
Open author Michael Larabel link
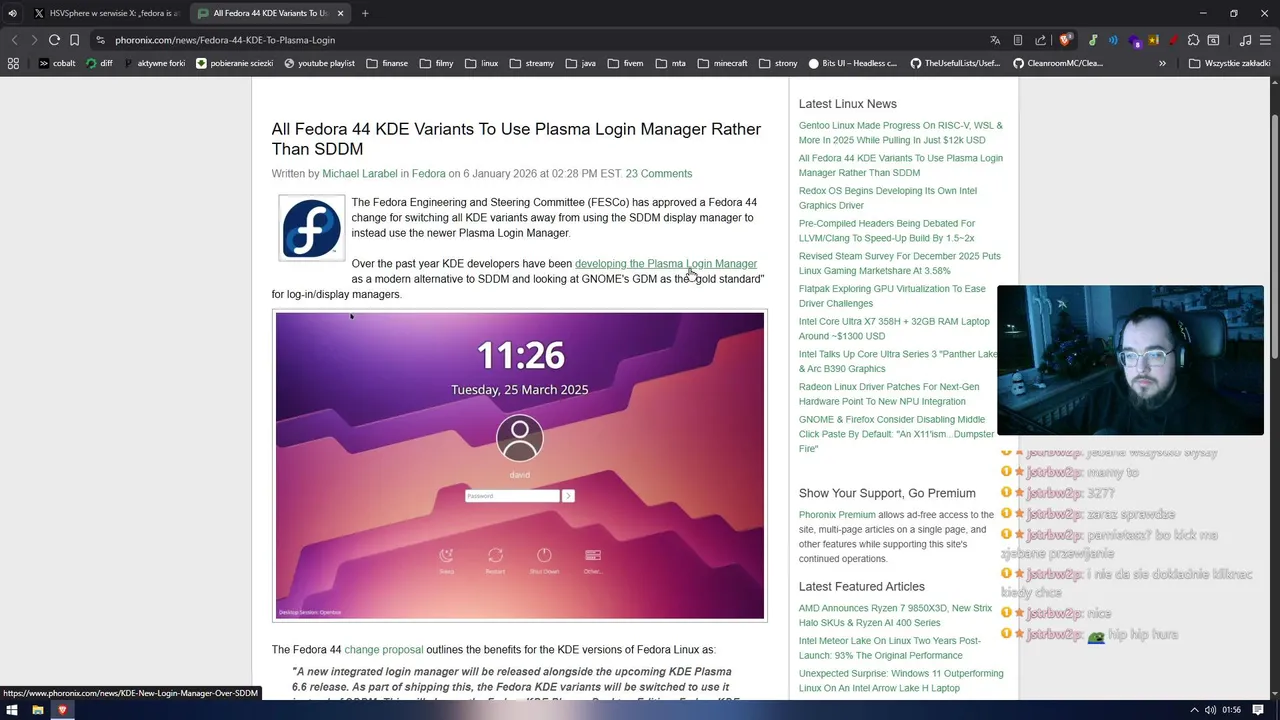point(360,174)
